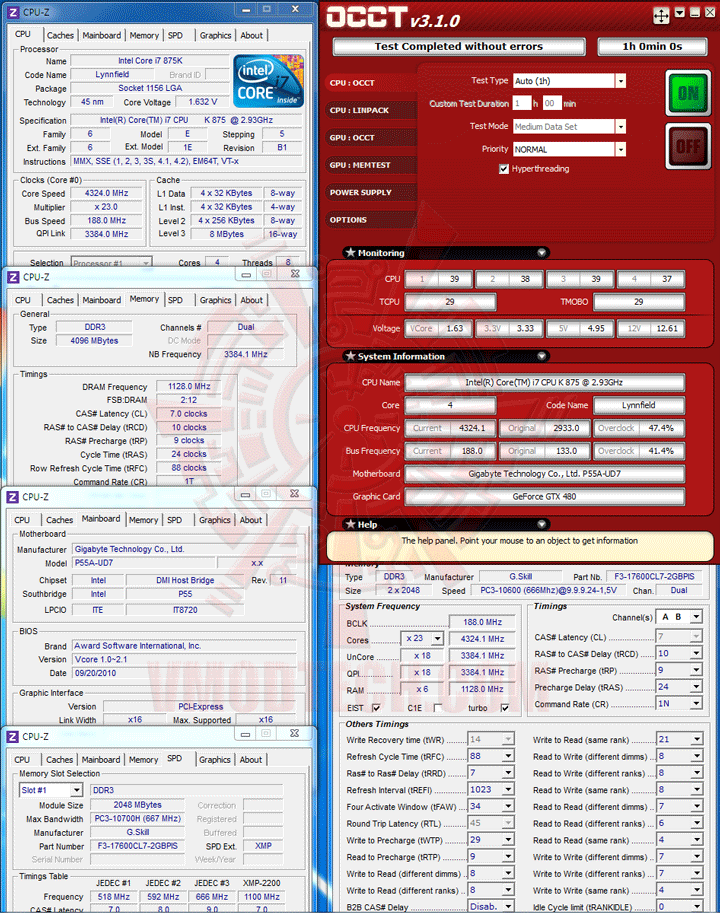Click the red OFF button in OCCT
720x913 pixels.
688,146
